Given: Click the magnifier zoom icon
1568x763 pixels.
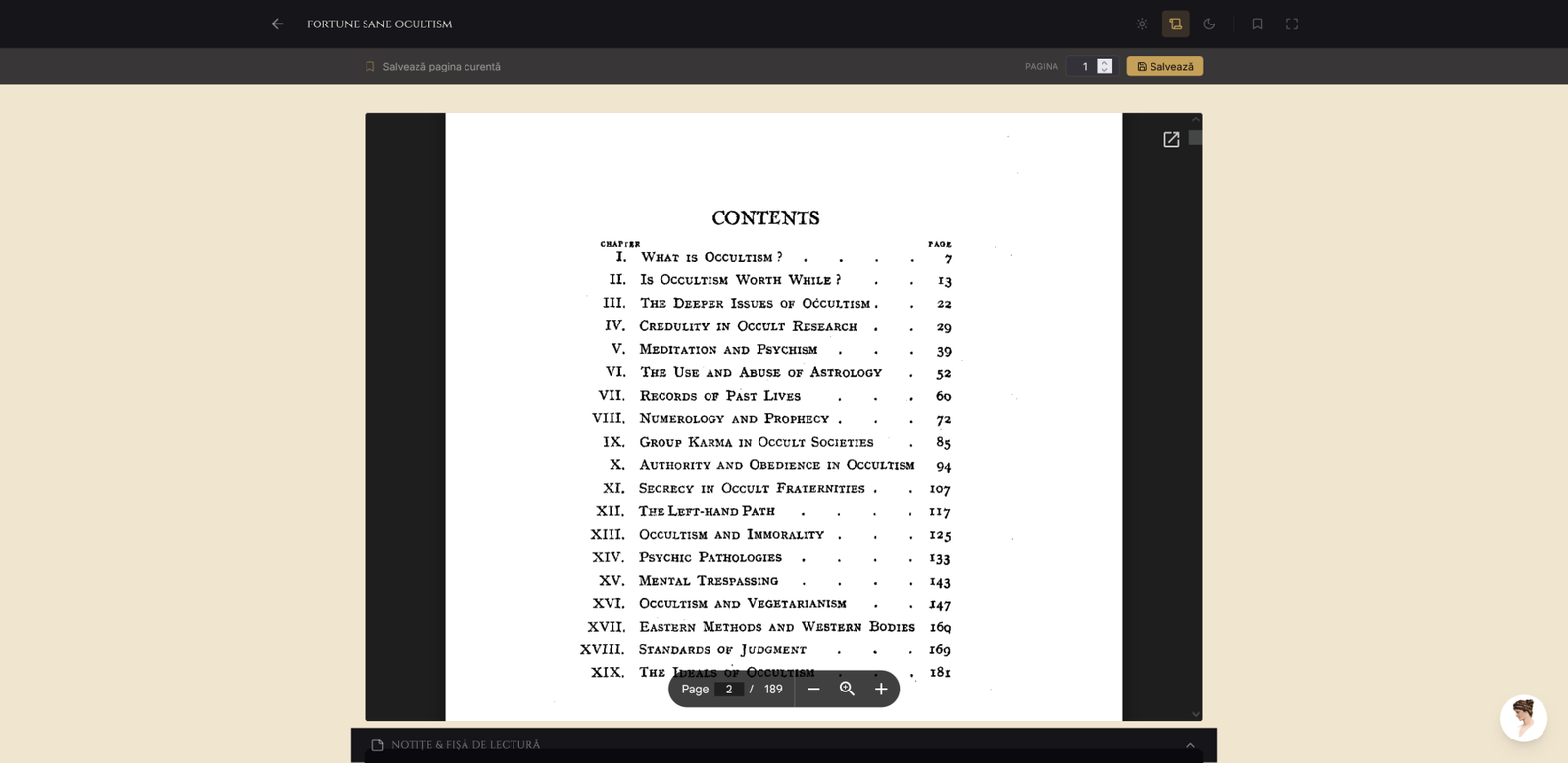Looking at the screenshot, I should [848, 690].
